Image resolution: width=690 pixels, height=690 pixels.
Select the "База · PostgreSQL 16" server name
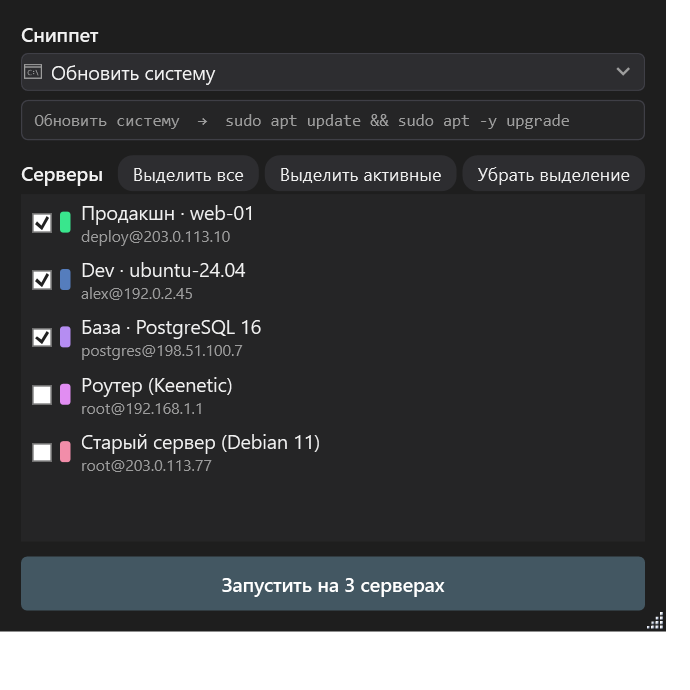pyautogui.click(x=171, y=328)
